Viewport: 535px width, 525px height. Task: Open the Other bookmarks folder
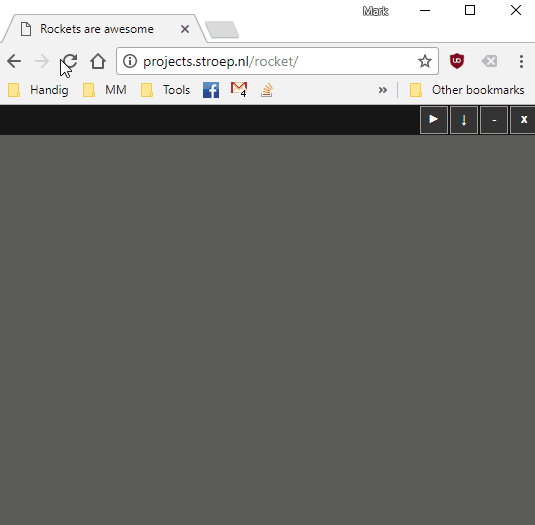tap(467, 90)
